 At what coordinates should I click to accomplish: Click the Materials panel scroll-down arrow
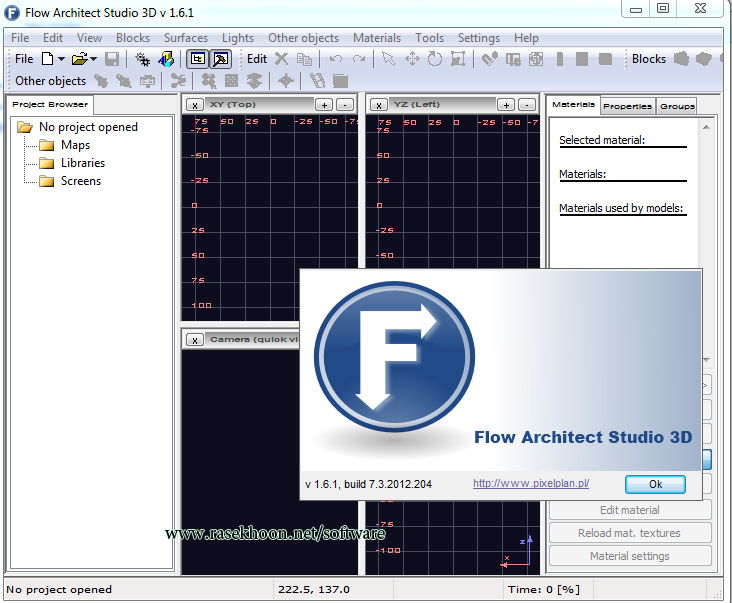click(706, 359)
